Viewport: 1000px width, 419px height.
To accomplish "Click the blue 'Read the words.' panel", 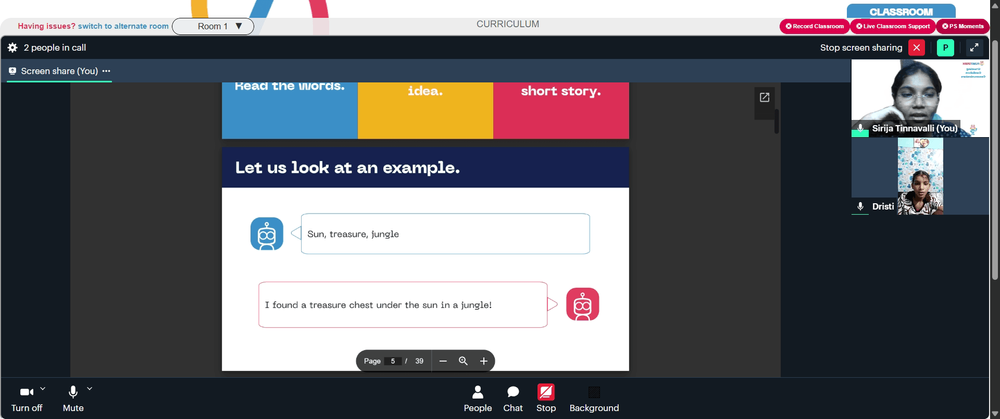I will pyautogui.click(x=290, y=110).
